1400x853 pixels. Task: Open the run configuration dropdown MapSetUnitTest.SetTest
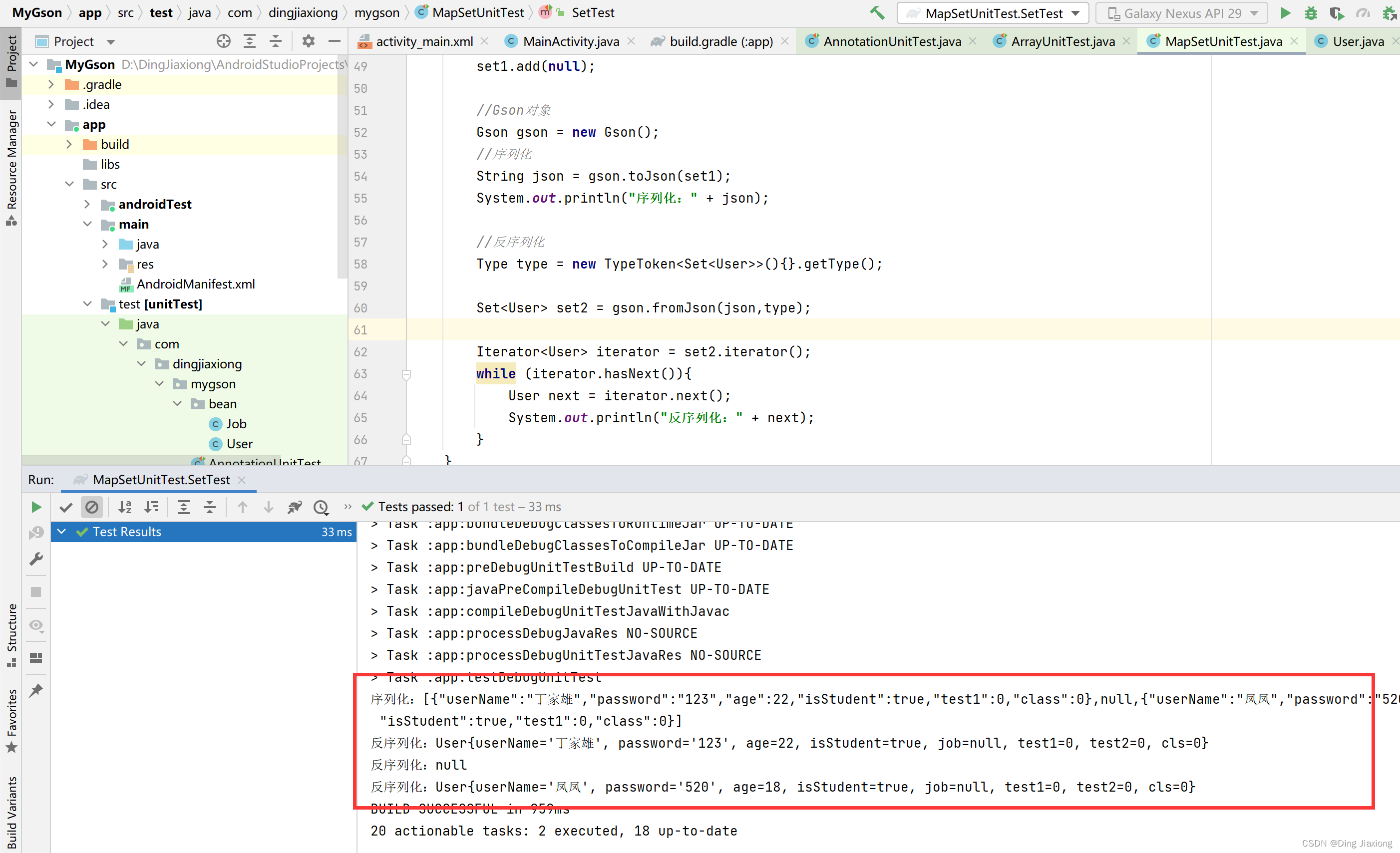(990, 13)
